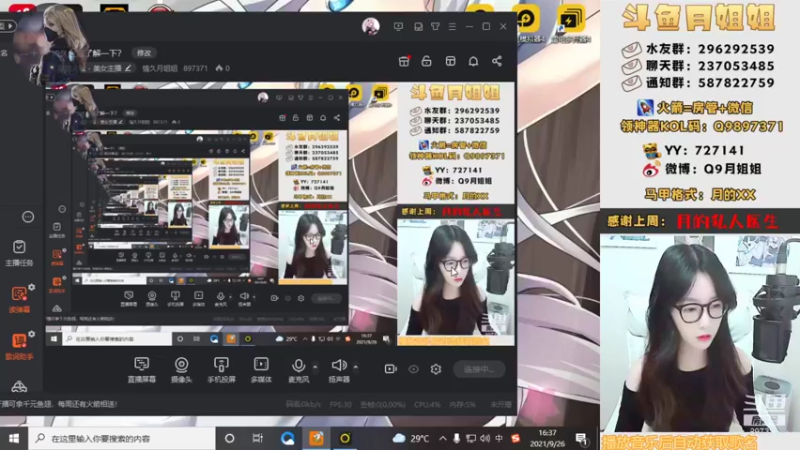Screen dimensions: 800x450
Task: Open the 直播屏幕 screen capture source
Action: [141, 370]
